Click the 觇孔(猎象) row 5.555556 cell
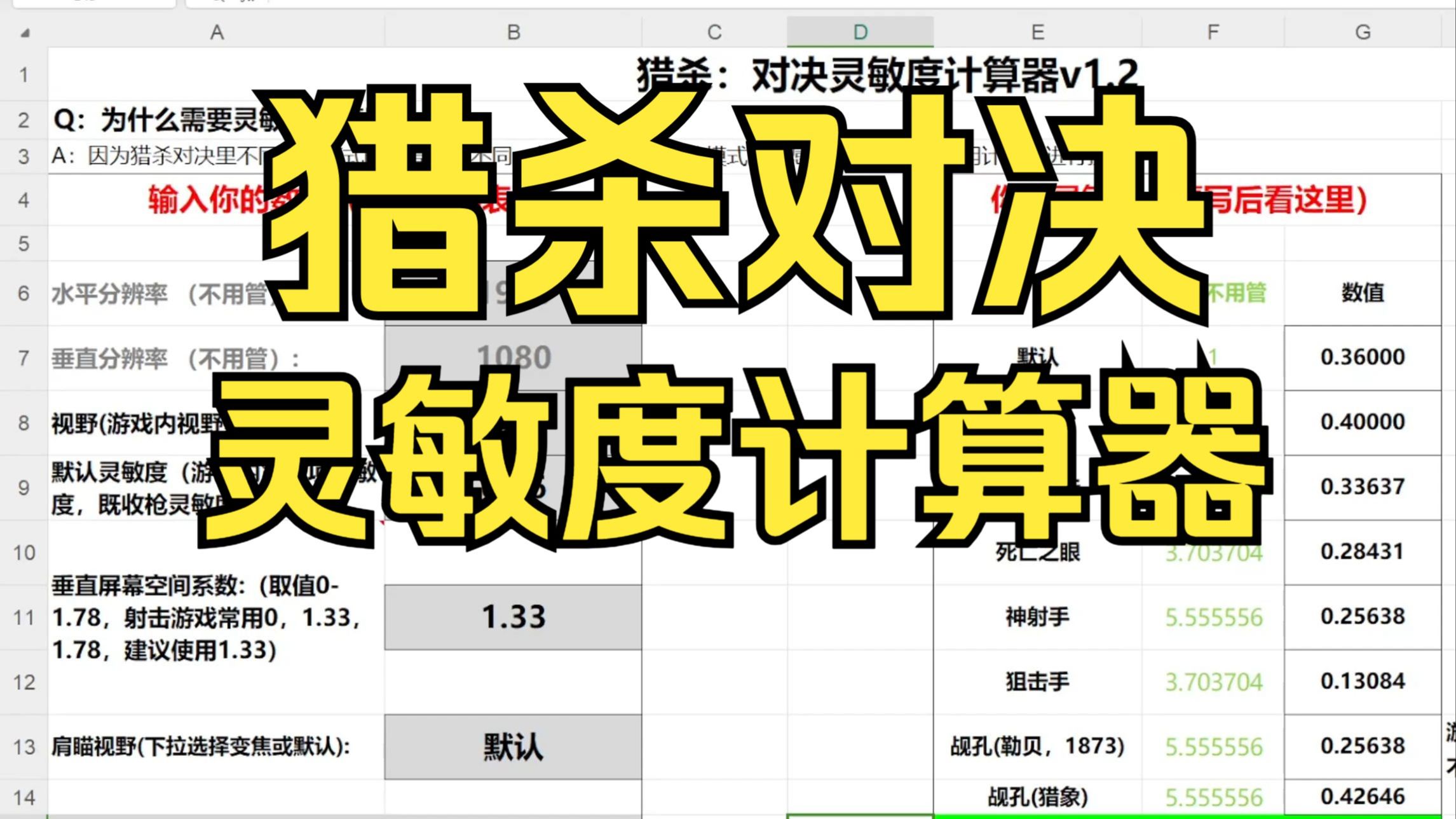1456x819 pixels. (1213, 797)
